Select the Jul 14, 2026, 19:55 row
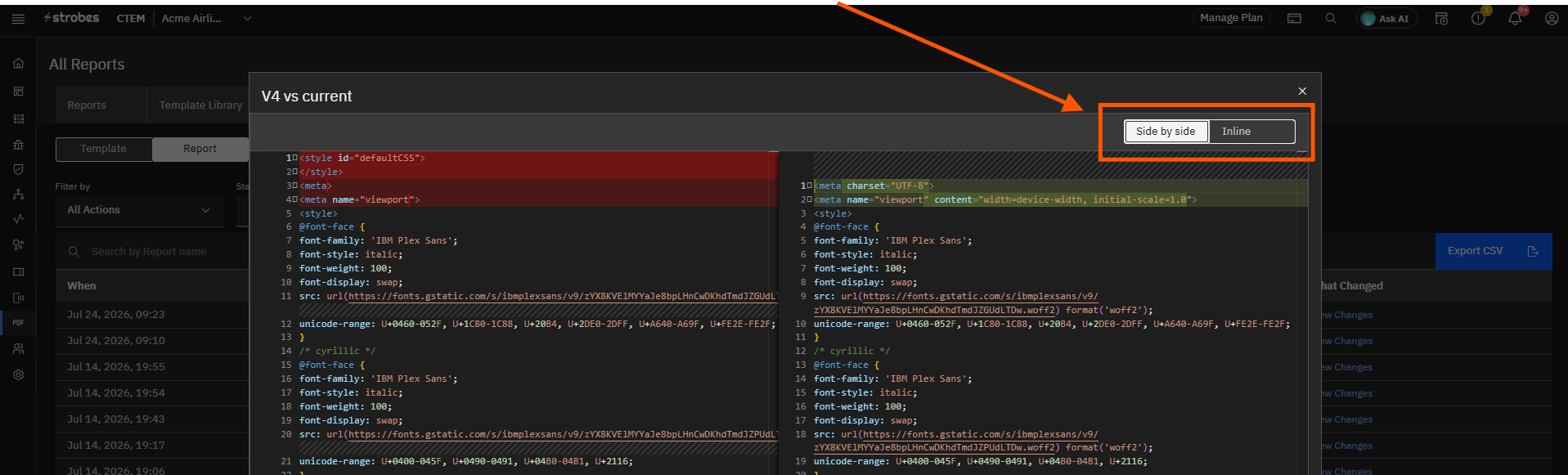The height and width of the screenshot is (475, 1568). point(152,367)
